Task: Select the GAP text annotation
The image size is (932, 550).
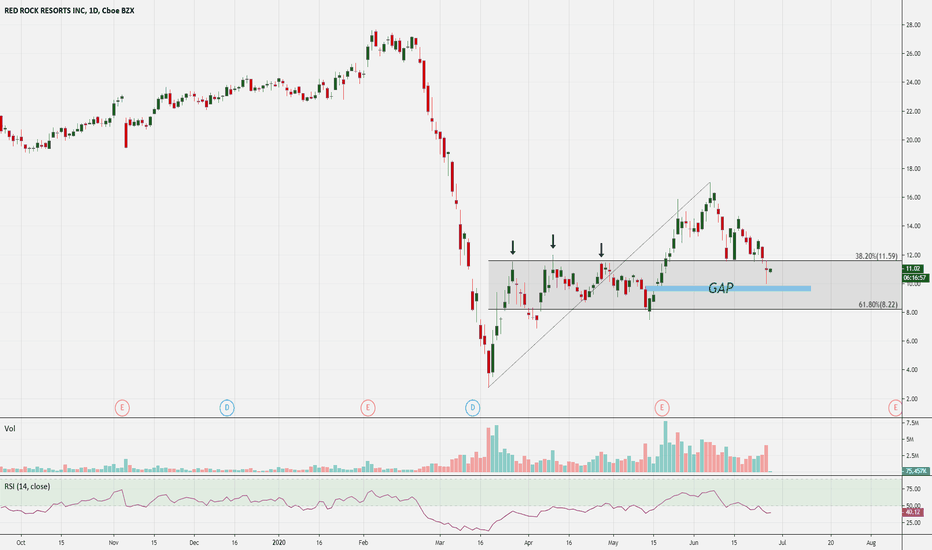Action: click(x=720, y=288)
